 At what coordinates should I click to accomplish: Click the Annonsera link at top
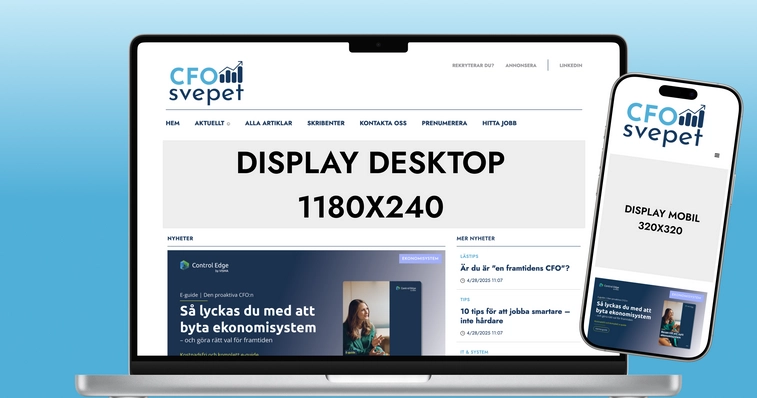click(520, 65)
